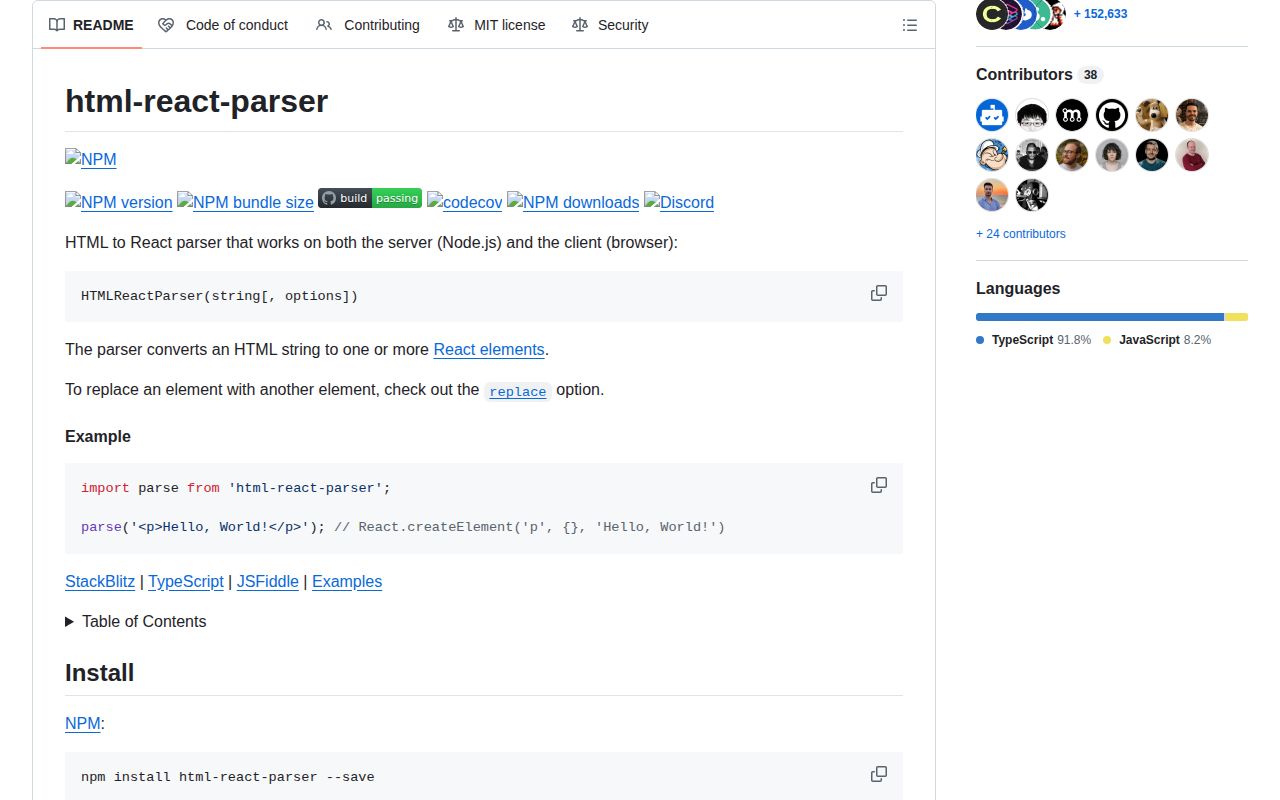Viewport: 1280px width, 800px height.
Task: Open the bearded man in beige shirt avatar
Action: pyautogui.click(x=1192, y=115)
